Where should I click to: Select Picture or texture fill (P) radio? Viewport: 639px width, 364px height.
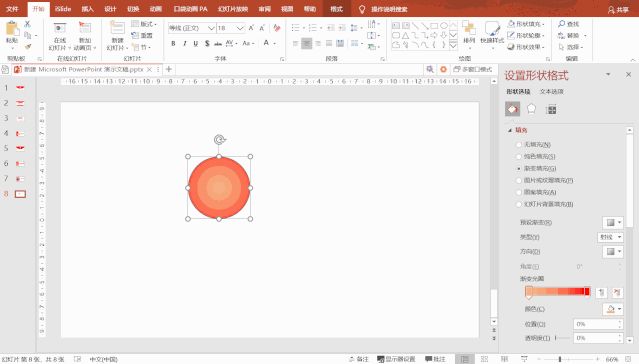point(519,180)
